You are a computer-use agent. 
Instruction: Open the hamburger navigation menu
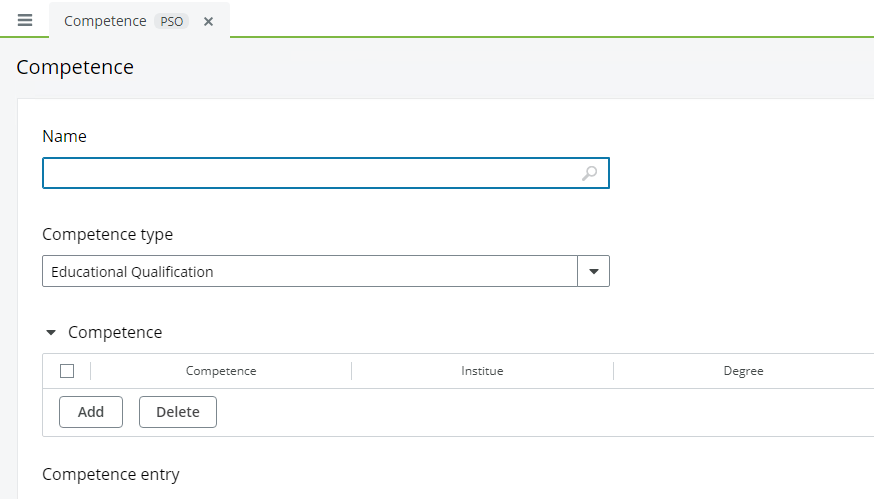click(25, 20)
